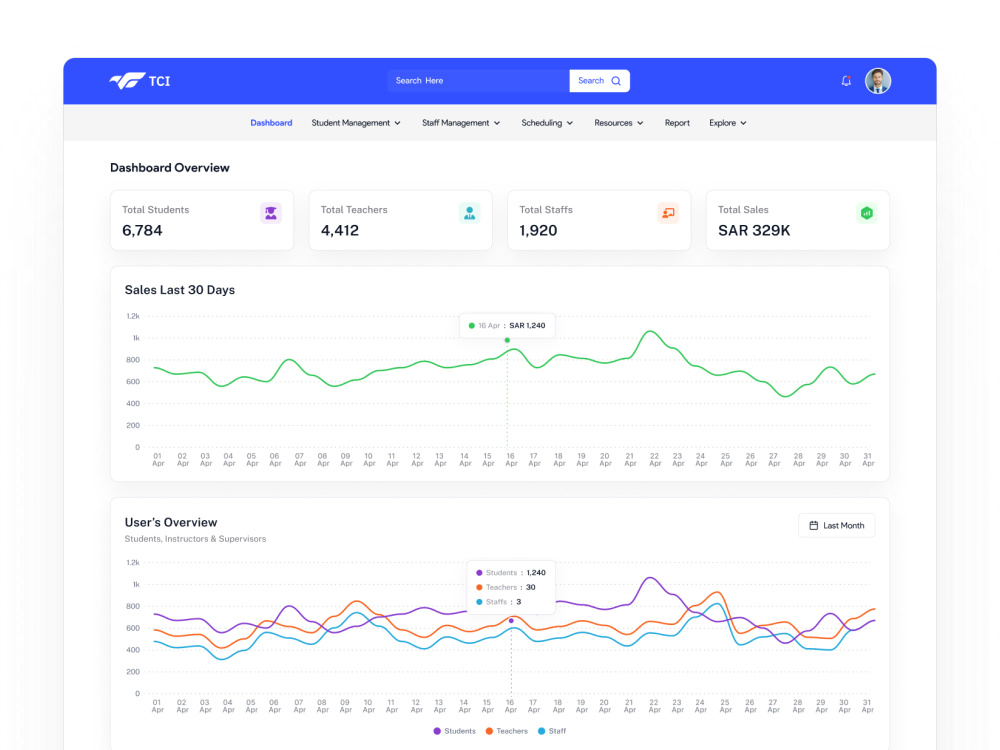Click the Total Staffs value 1,920
1000x750 pixels.
tap(538, 231)
